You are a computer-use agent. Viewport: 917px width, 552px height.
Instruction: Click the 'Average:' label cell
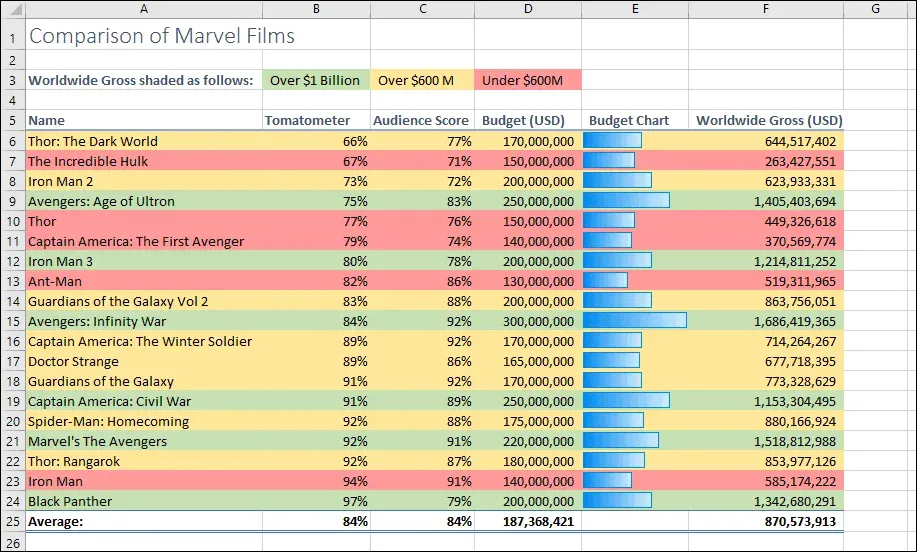[x=143, y=521]
